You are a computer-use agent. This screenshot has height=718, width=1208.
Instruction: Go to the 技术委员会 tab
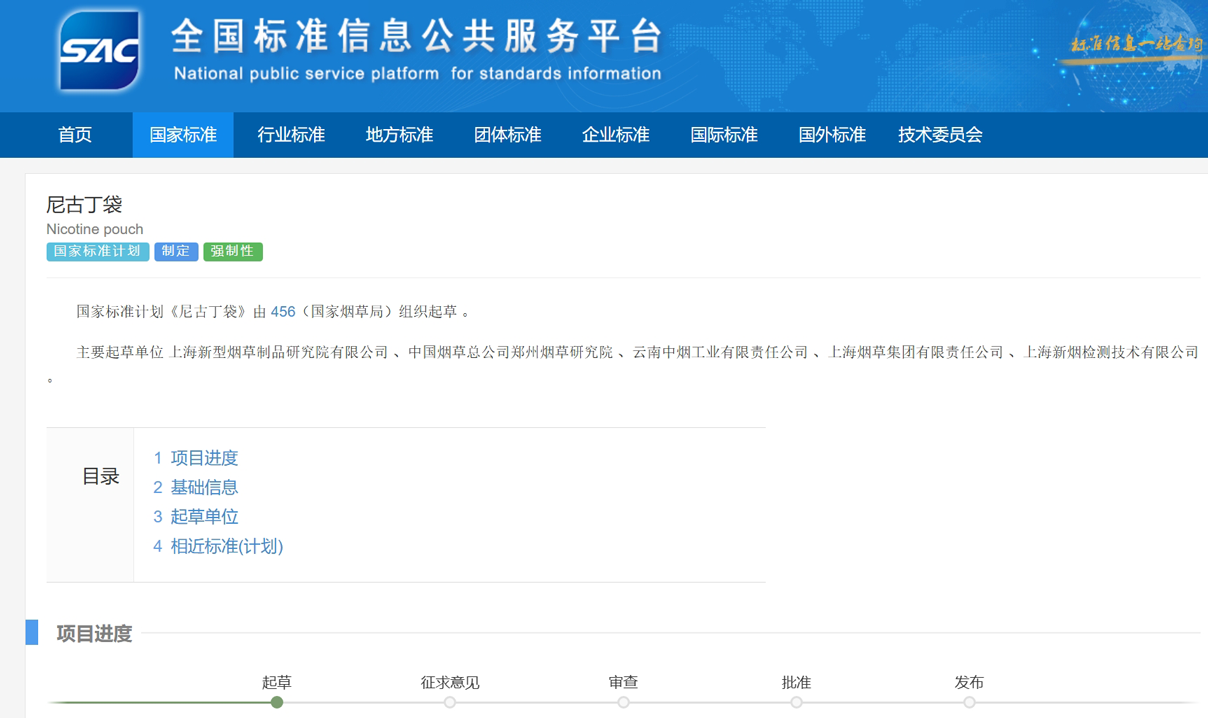(x=940, y=135)
